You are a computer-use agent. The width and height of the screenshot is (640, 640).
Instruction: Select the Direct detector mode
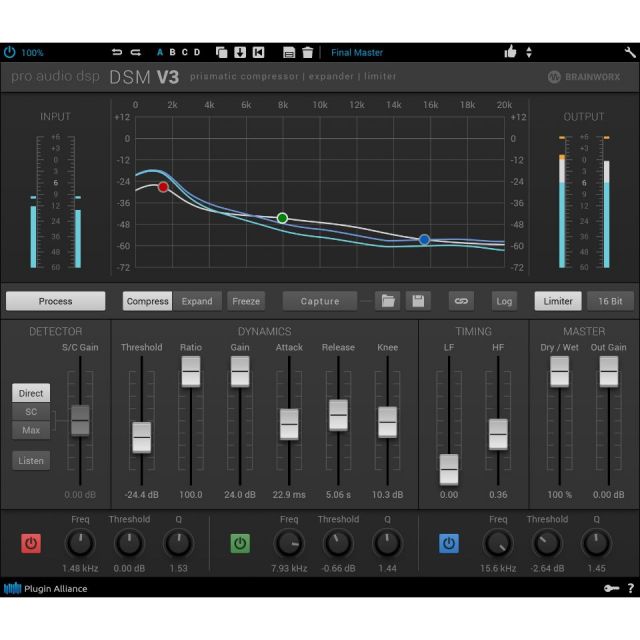click(31, 393)
